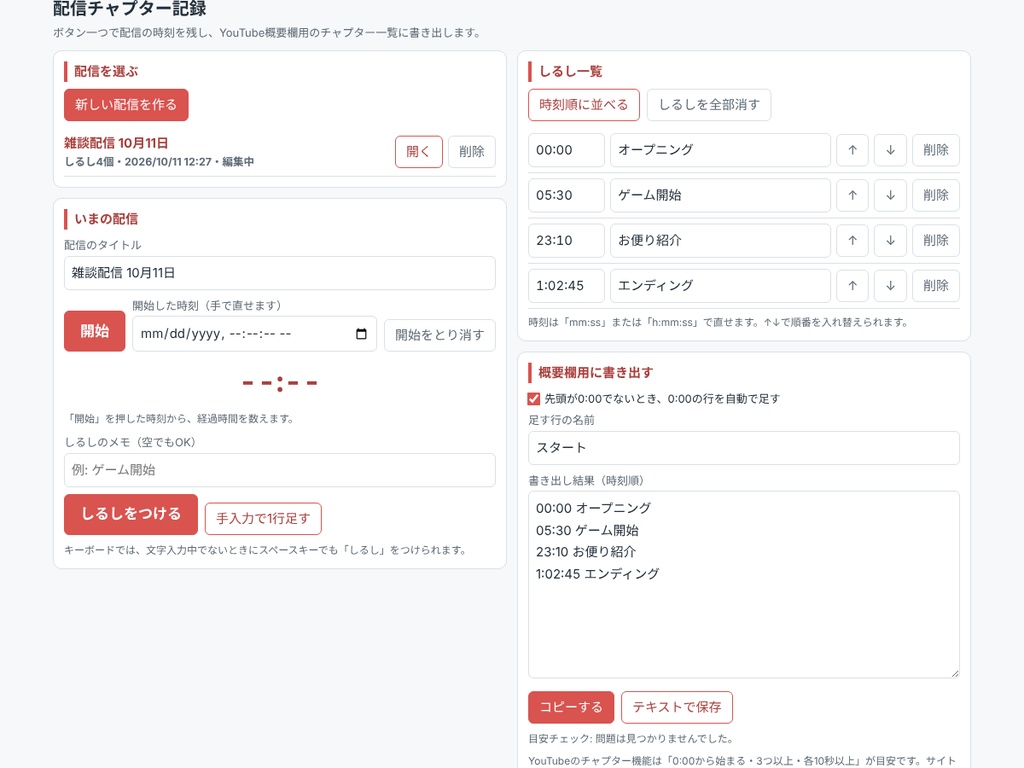Image resolution: width=1024 pixels, height=768 pixels.
Task: Toggle auto-add 0:00 row checkbox
Action: point(534,398)
